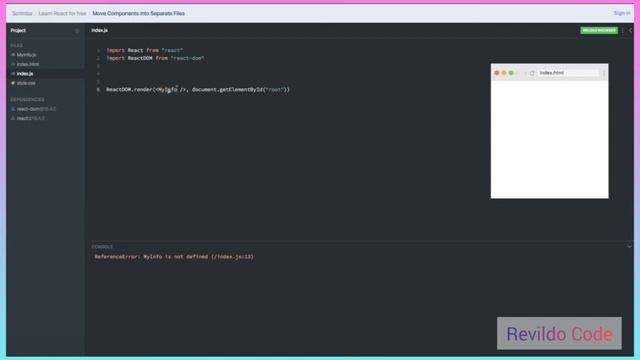The image size is (640, 360).
Task: Click the import React code line
Action: point(144,50)
